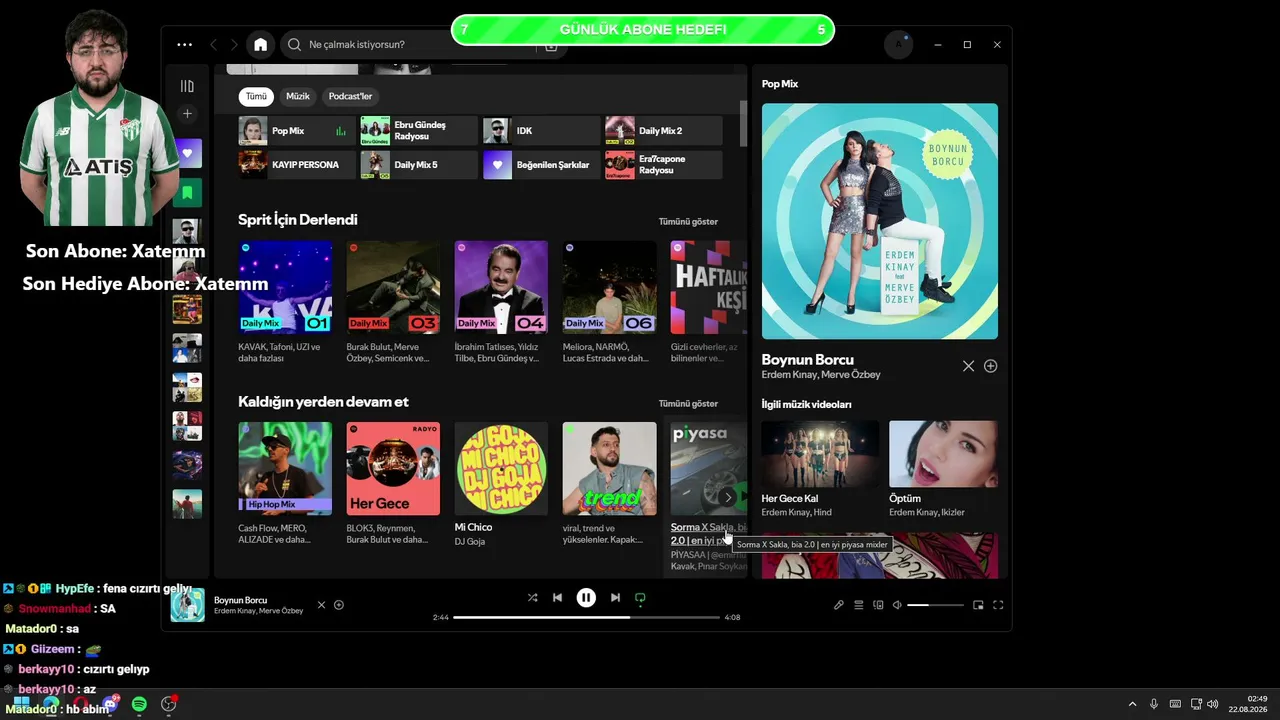1280x720 pixels.
Task: Create a new playlist with the plus icon
Action: pos(187,114)
